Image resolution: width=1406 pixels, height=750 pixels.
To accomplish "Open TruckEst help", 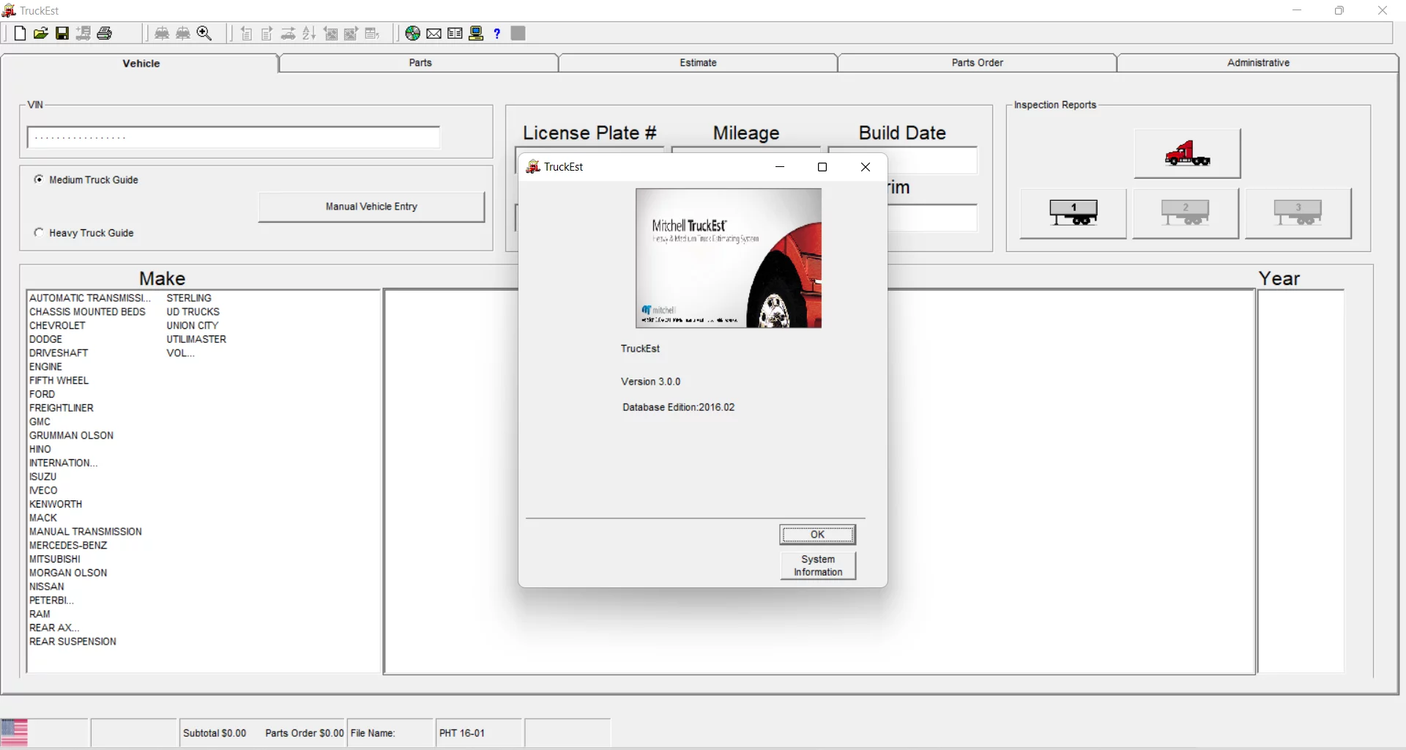I will point(496,33).
